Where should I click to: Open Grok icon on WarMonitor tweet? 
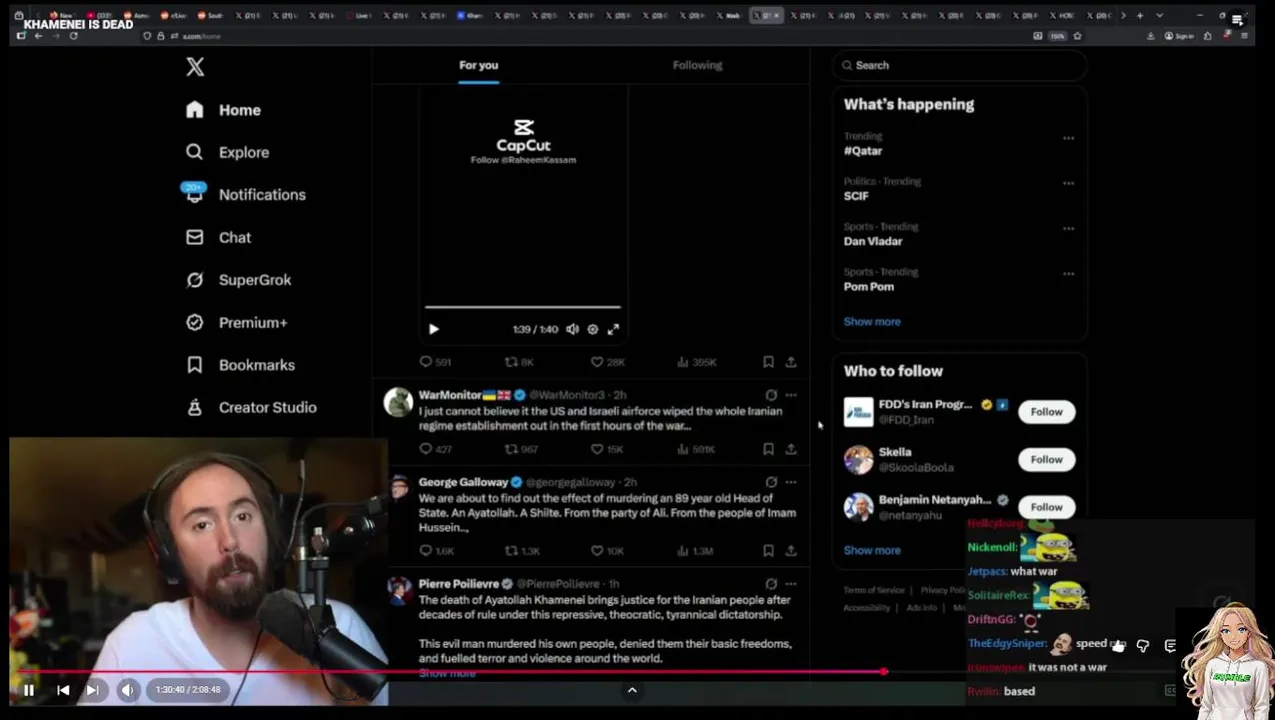(771, 395)
